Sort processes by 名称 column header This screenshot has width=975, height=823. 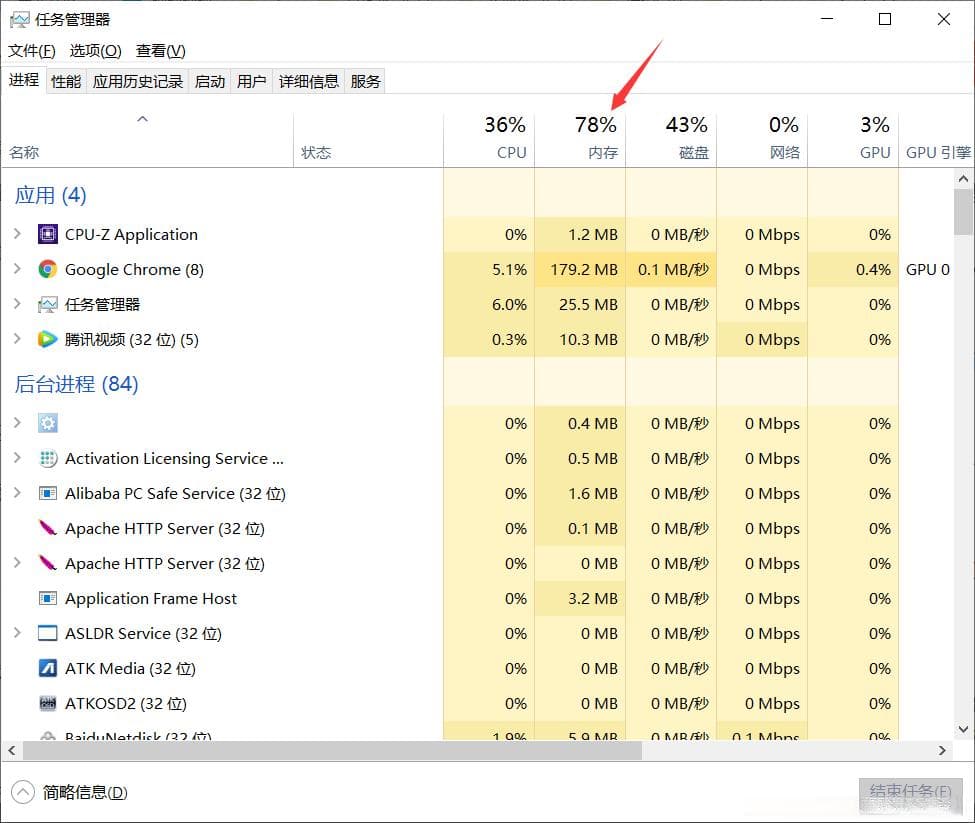[x=147, y=140]
